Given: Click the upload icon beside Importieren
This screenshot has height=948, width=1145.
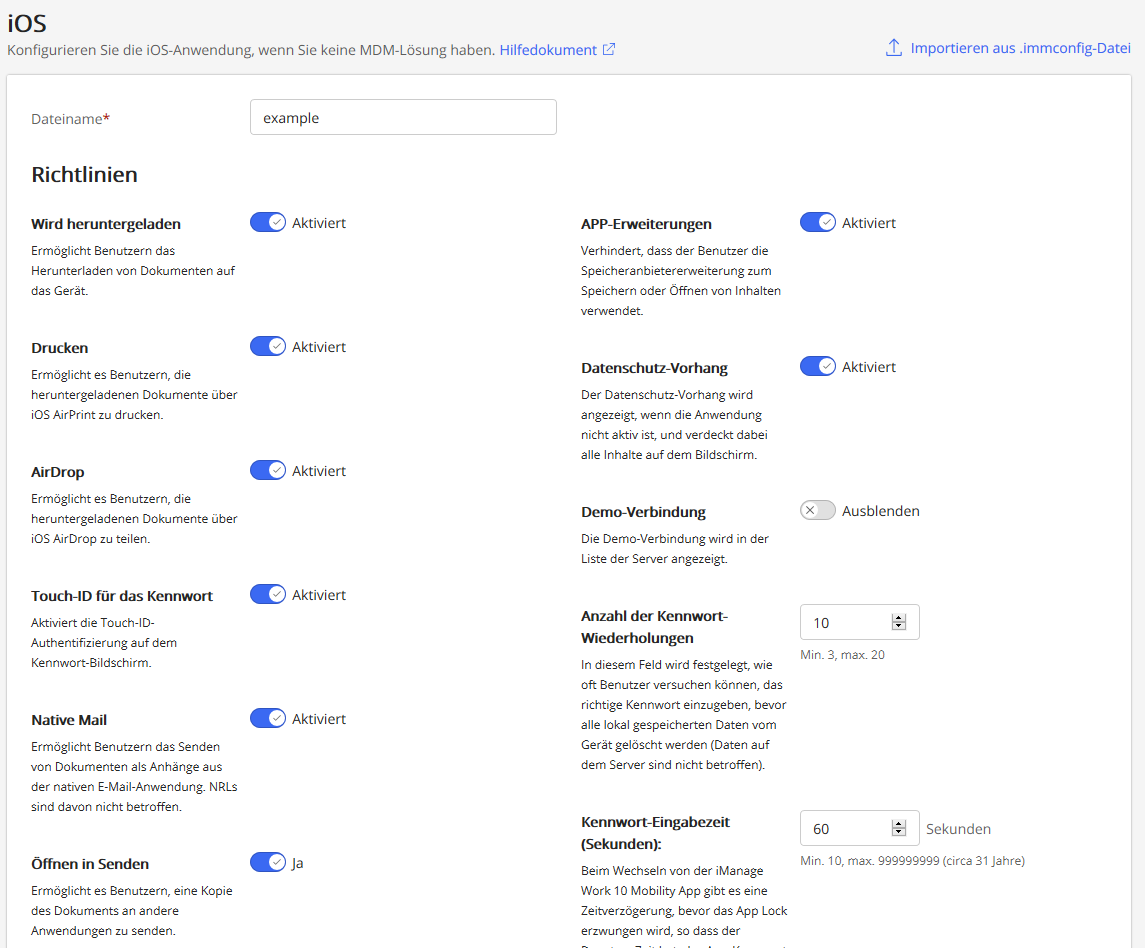Looking at the screenshot, I should (894, 48).
